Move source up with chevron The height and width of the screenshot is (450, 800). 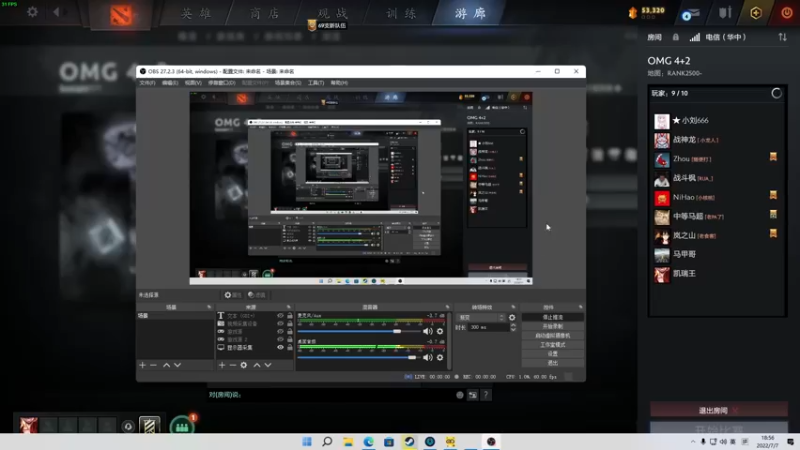coord(257,365)
